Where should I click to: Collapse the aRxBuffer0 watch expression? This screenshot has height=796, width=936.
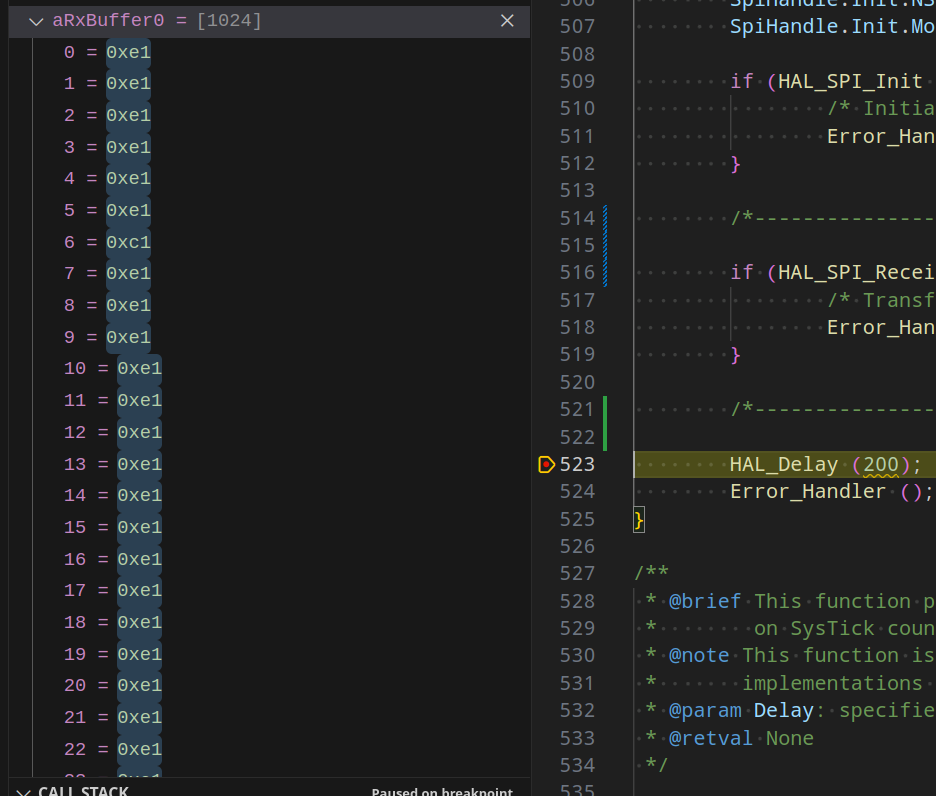[37, 21]
